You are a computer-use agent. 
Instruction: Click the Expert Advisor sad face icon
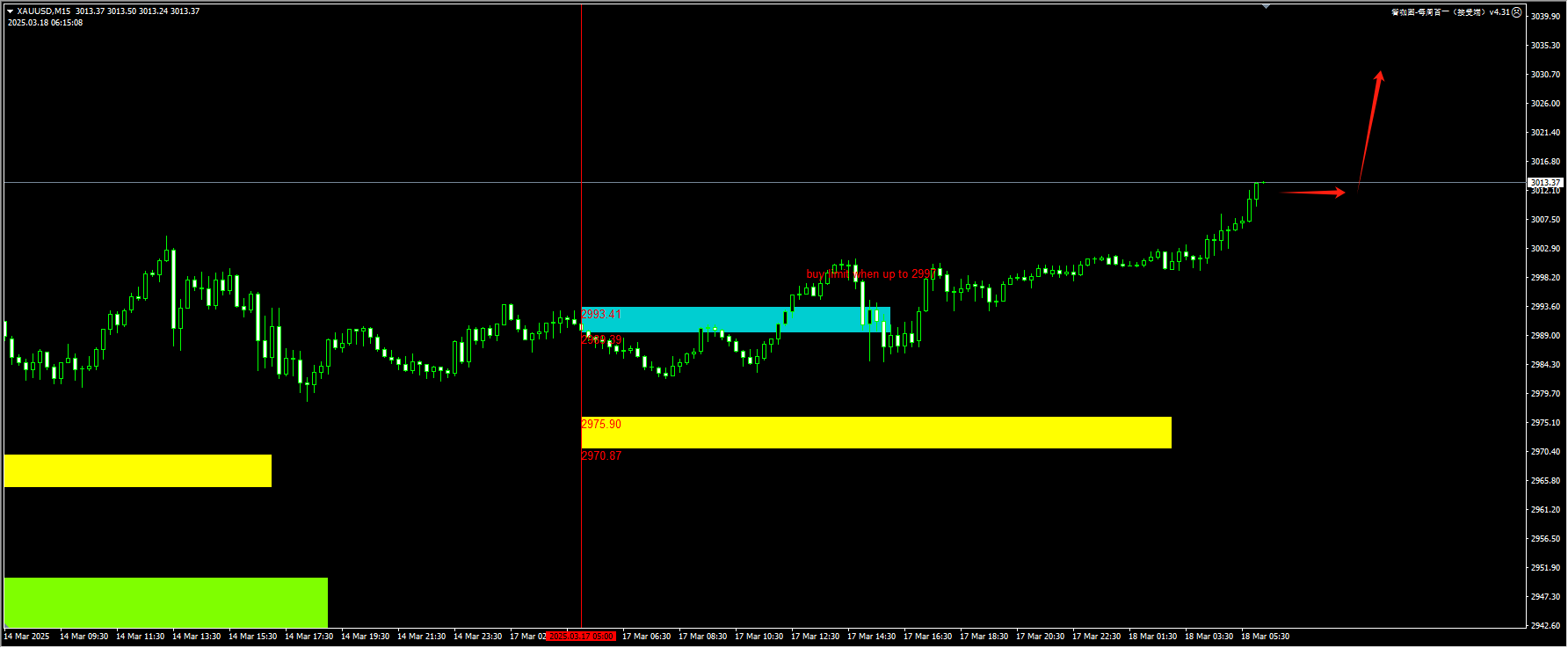1516,12
